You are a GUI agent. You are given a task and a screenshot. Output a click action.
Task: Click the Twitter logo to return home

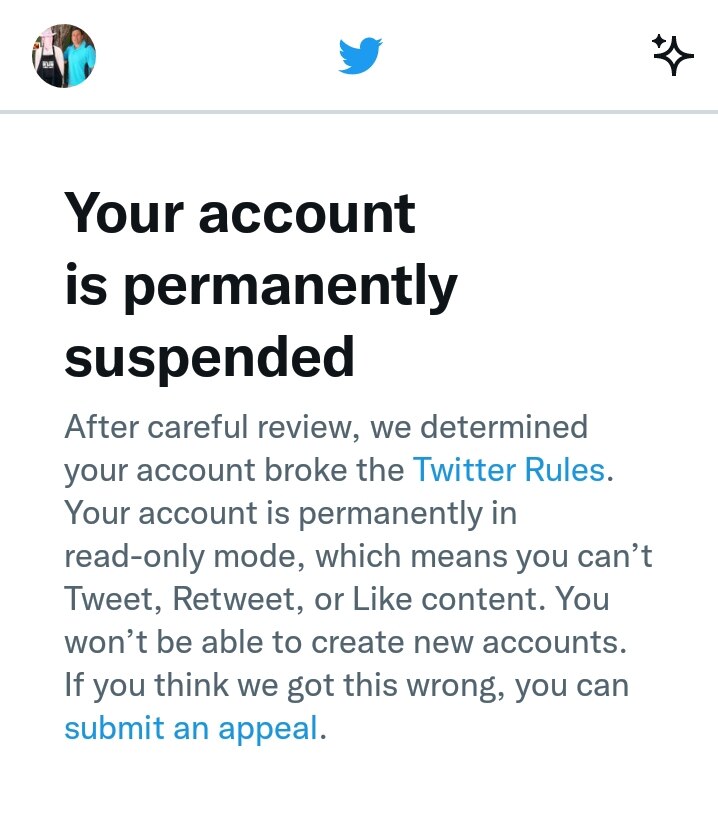coord(362,57)
